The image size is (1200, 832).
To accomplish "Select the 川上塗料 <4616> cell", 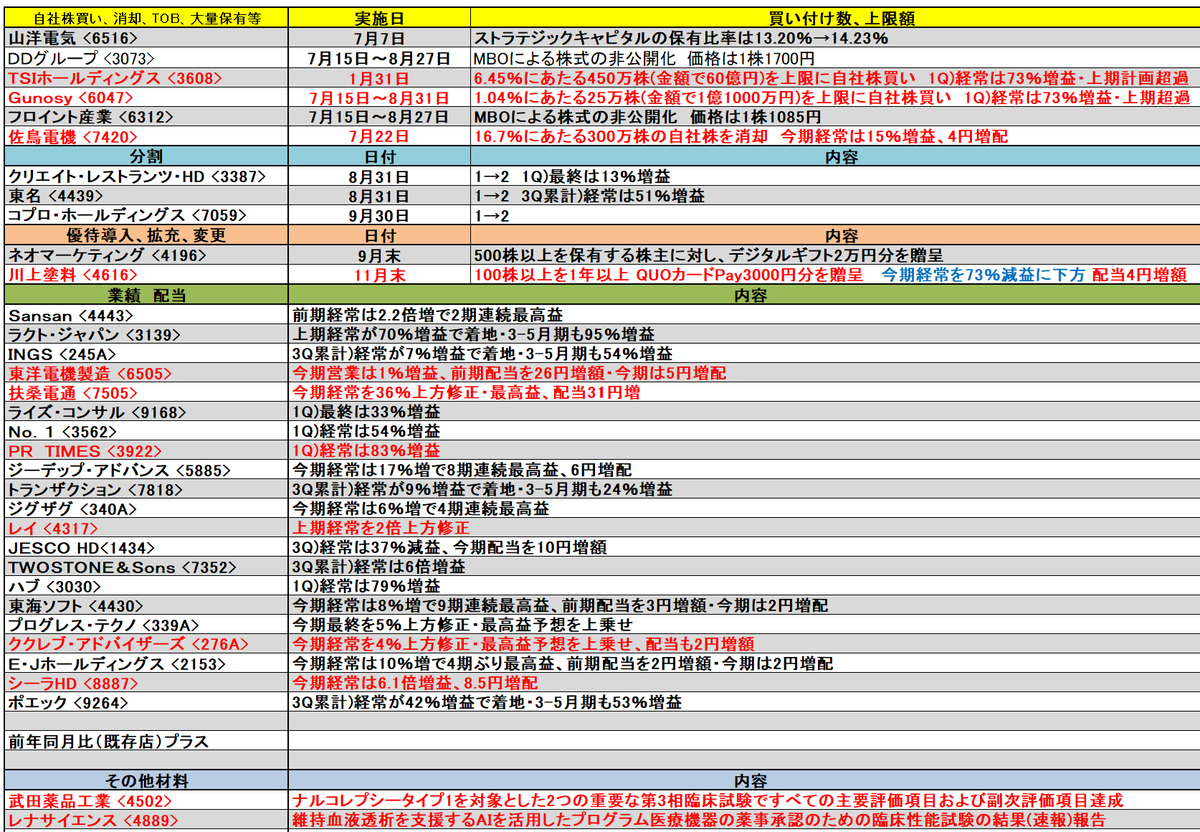I will (147, 275).
